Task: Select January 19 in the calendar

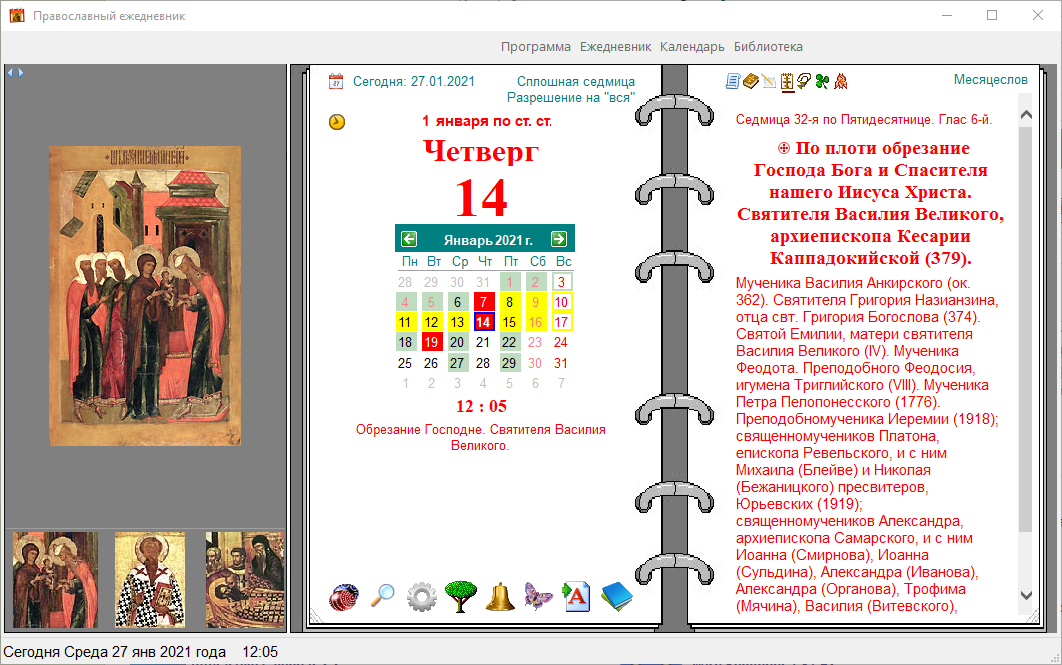Action: [431, 342]
